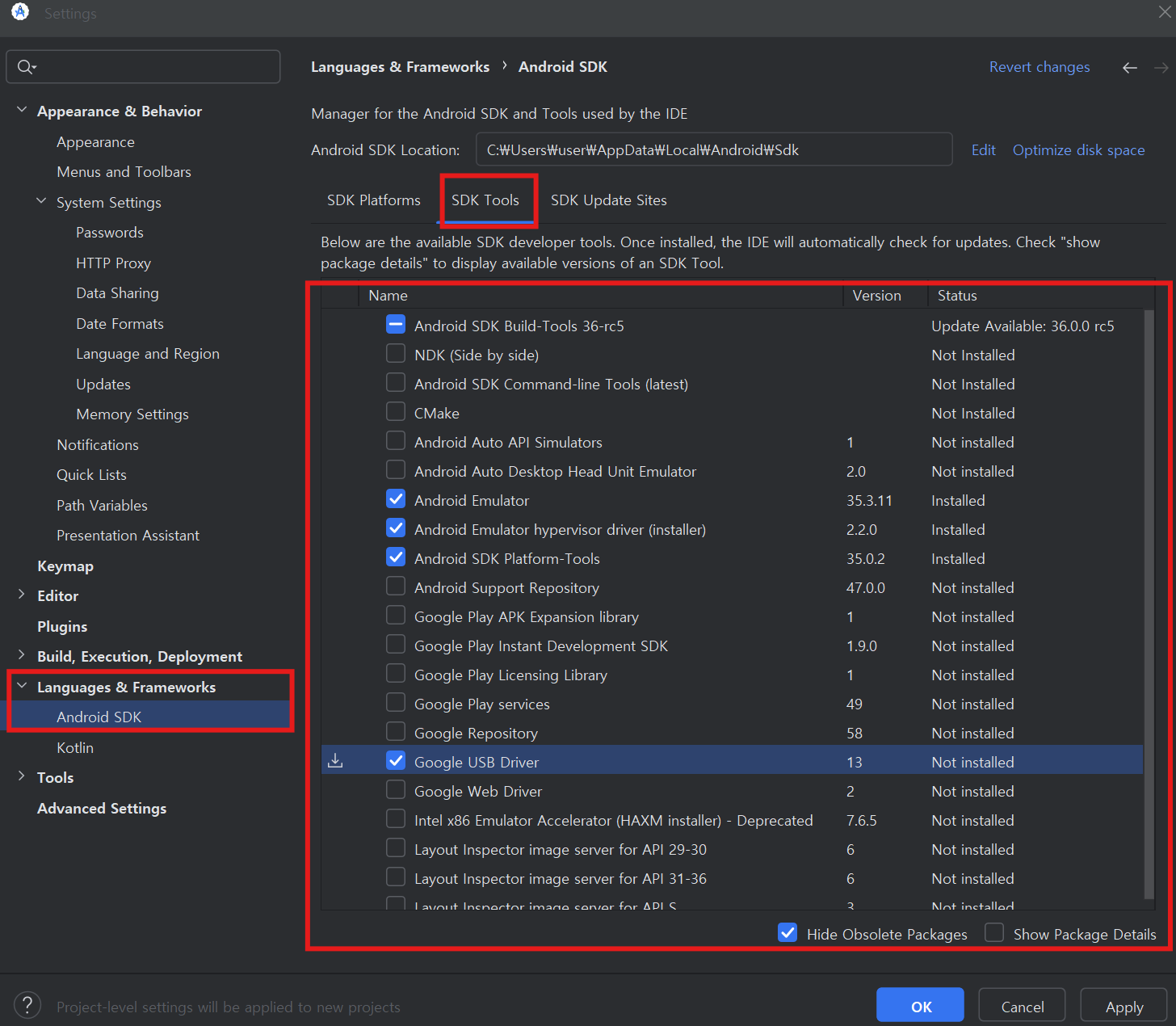Check the CMake checkbox

[396, 412]
